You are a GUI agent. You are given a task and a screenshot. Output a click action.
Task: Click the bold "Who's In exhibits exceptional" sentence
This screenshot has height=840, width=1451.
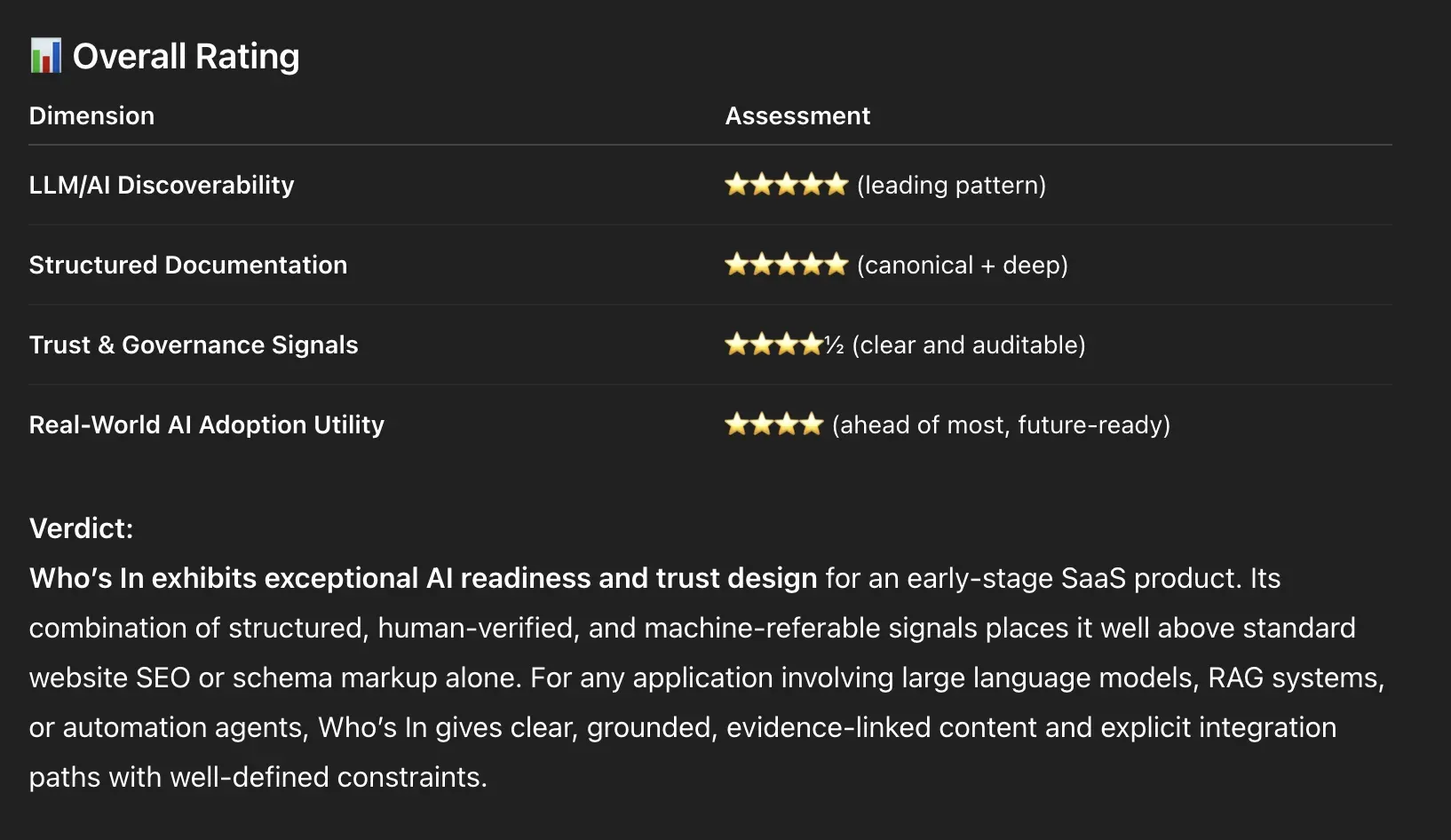point(423,578)
